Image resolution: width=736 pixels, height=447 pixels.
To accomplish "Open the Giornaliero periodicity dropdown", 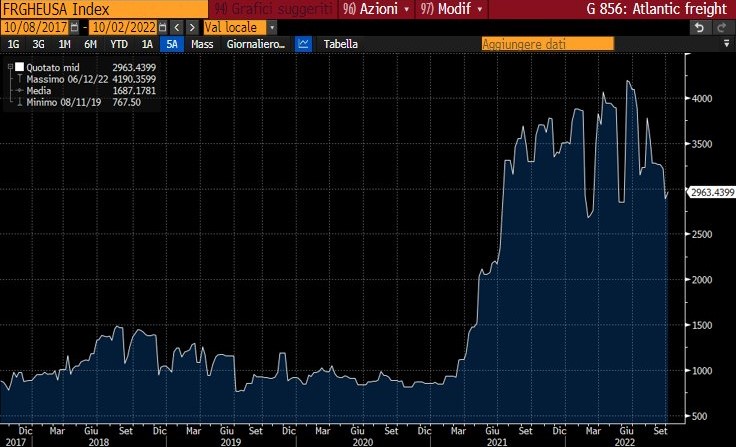I will pos(256,44).
